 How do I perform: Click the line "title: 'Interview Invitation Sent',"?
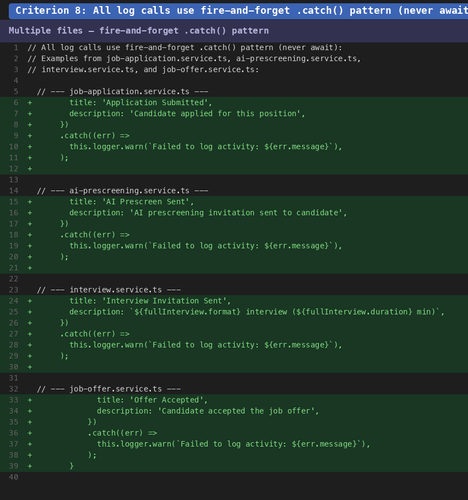[x=150, y=300]
